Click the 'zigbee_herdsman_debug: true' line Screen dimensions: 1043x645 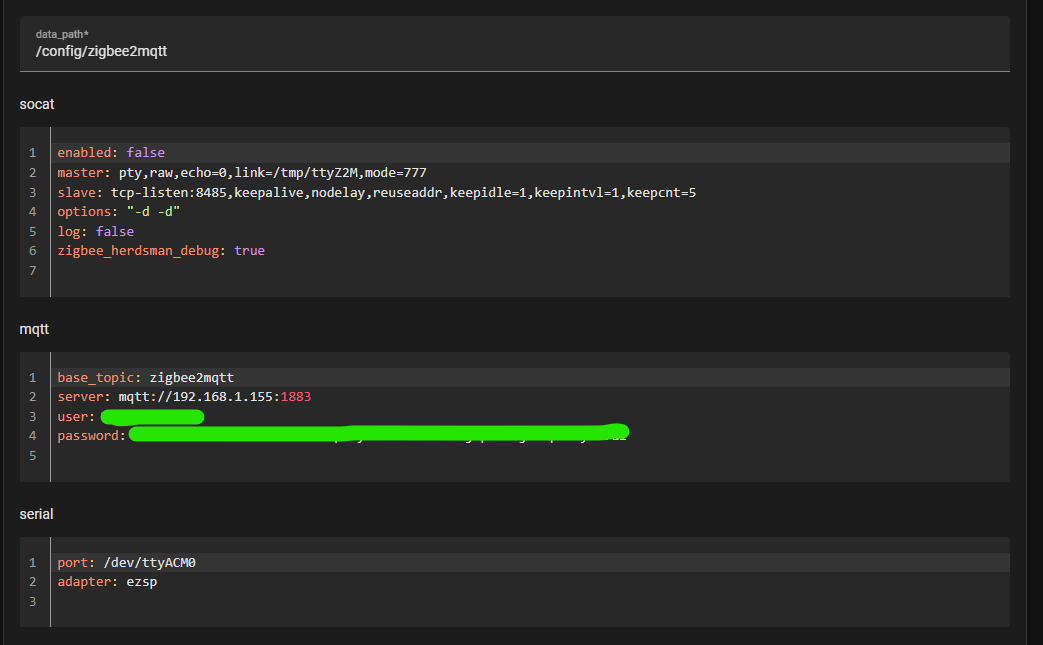click(161, 251)
